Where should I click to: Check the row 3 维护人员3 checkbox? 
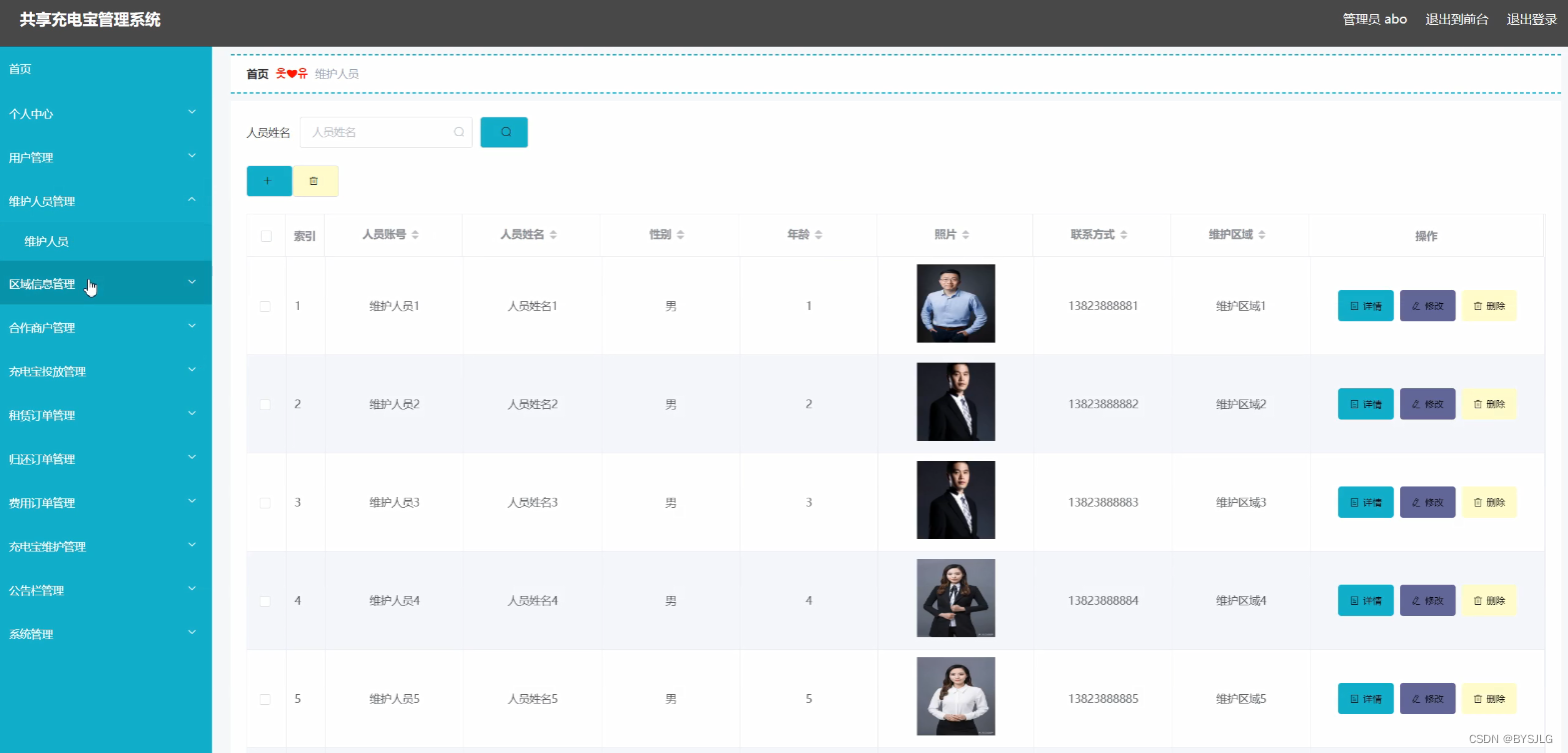pos(265,502)
